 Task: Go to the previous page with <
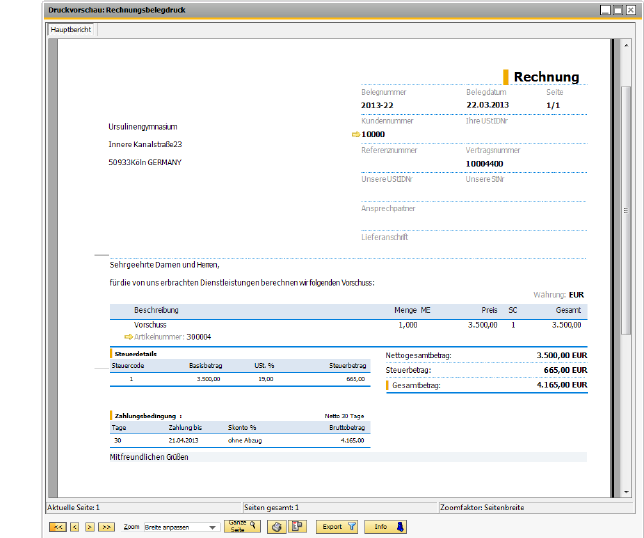tap(73, 526)
